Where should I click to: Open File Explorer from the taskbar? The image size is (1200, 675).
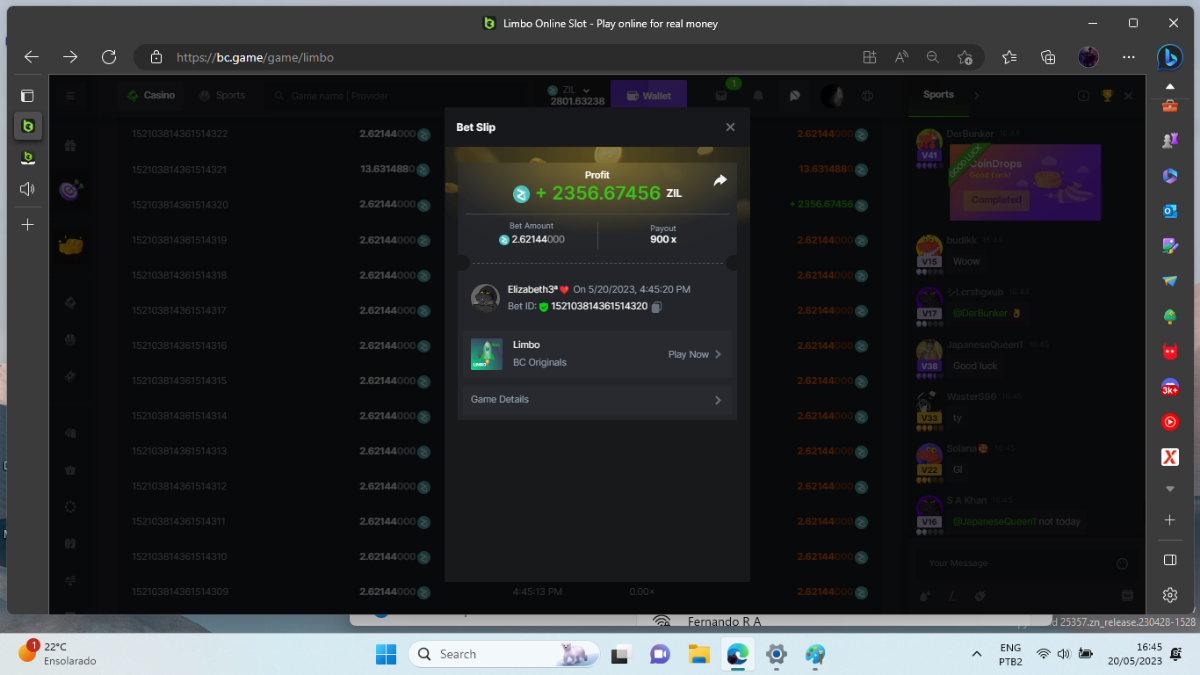point(698,654)
